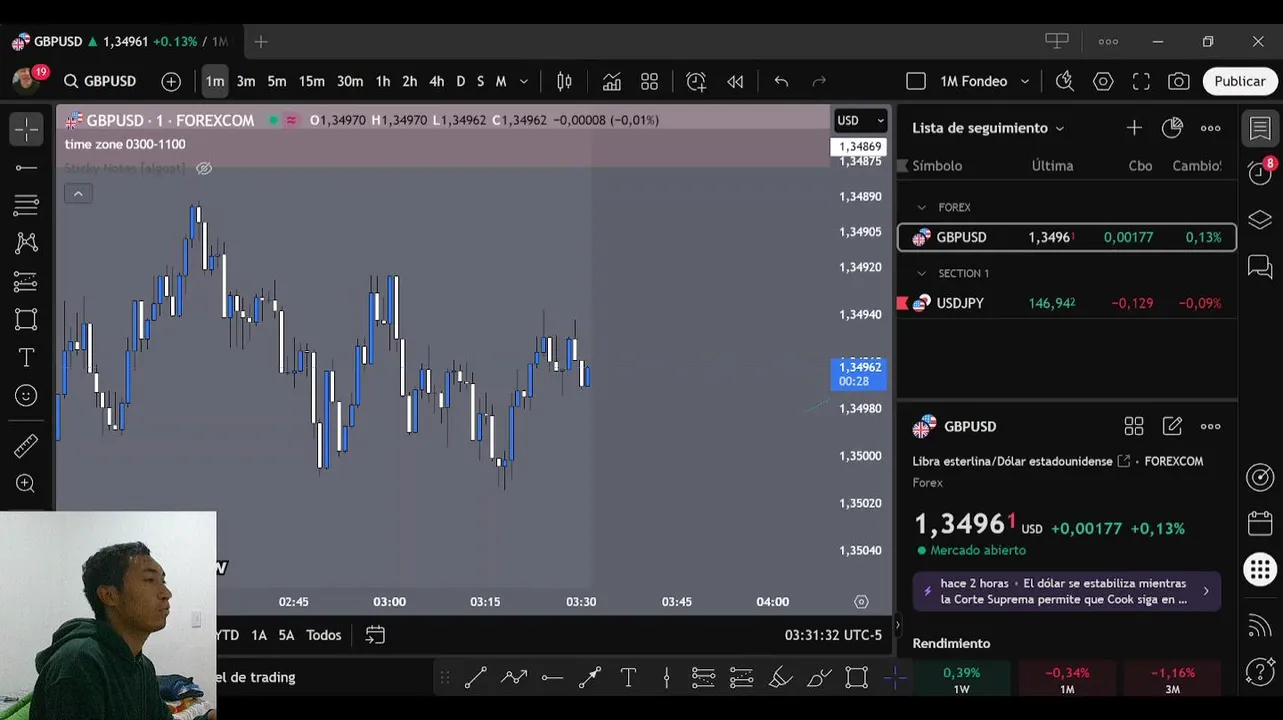Select the Todos date range
This screenshot has height=720, width=1283.
coord(323,635)
